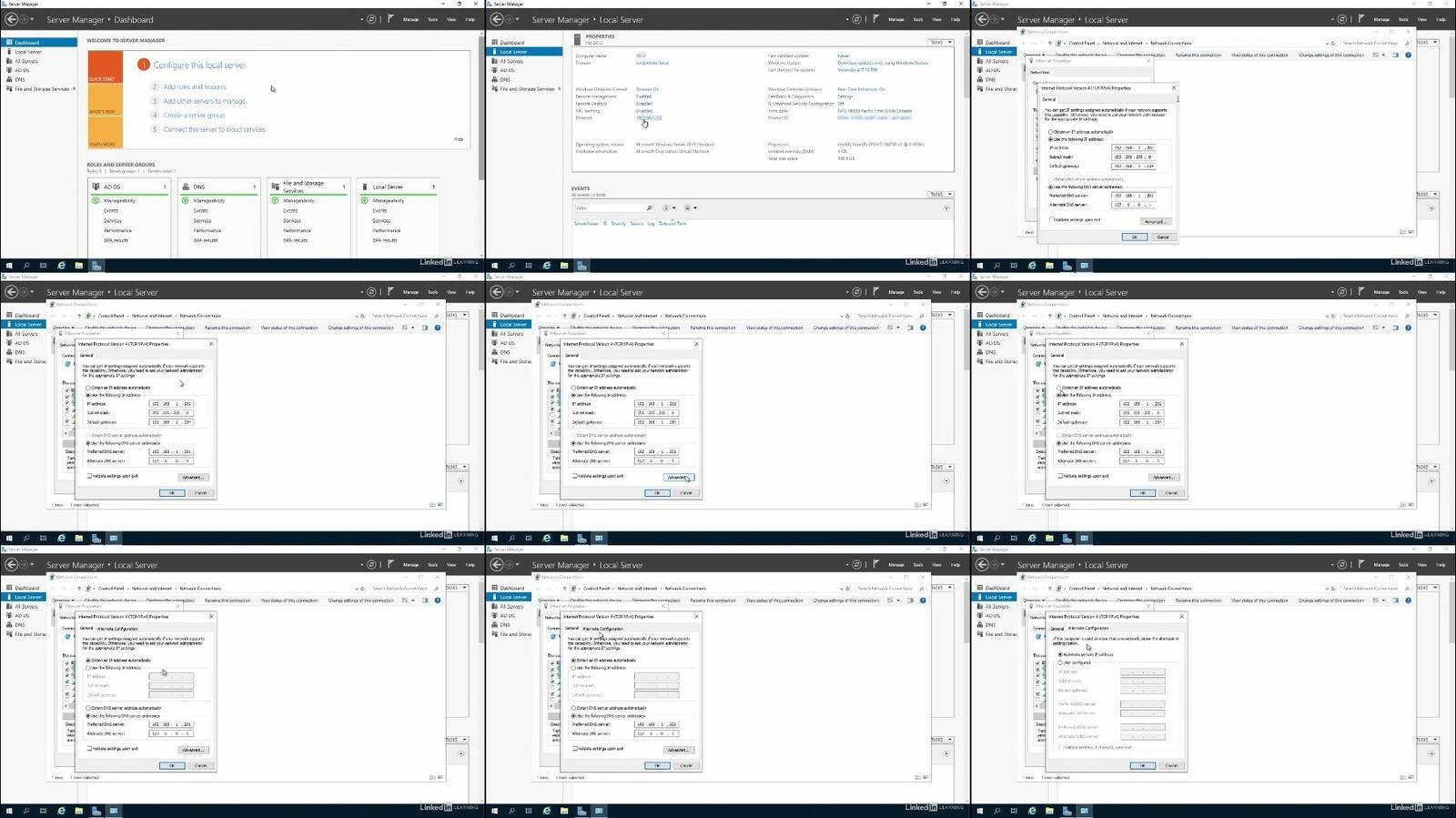1456x818 pixels.
Task: Expand File and Storage Services in Dashboard window's sidebar
Action: click(x=74, y=89)
